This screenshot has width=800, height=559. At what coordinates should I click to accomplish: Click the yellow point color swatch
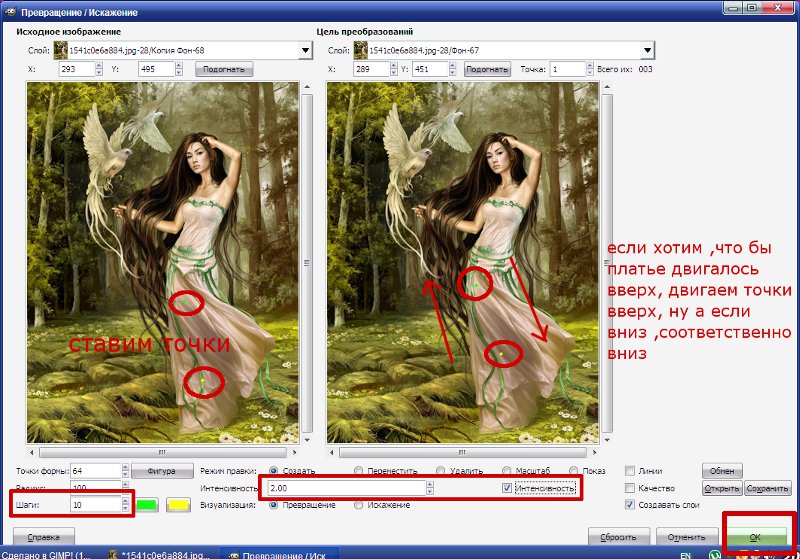(x=179, y=505)
